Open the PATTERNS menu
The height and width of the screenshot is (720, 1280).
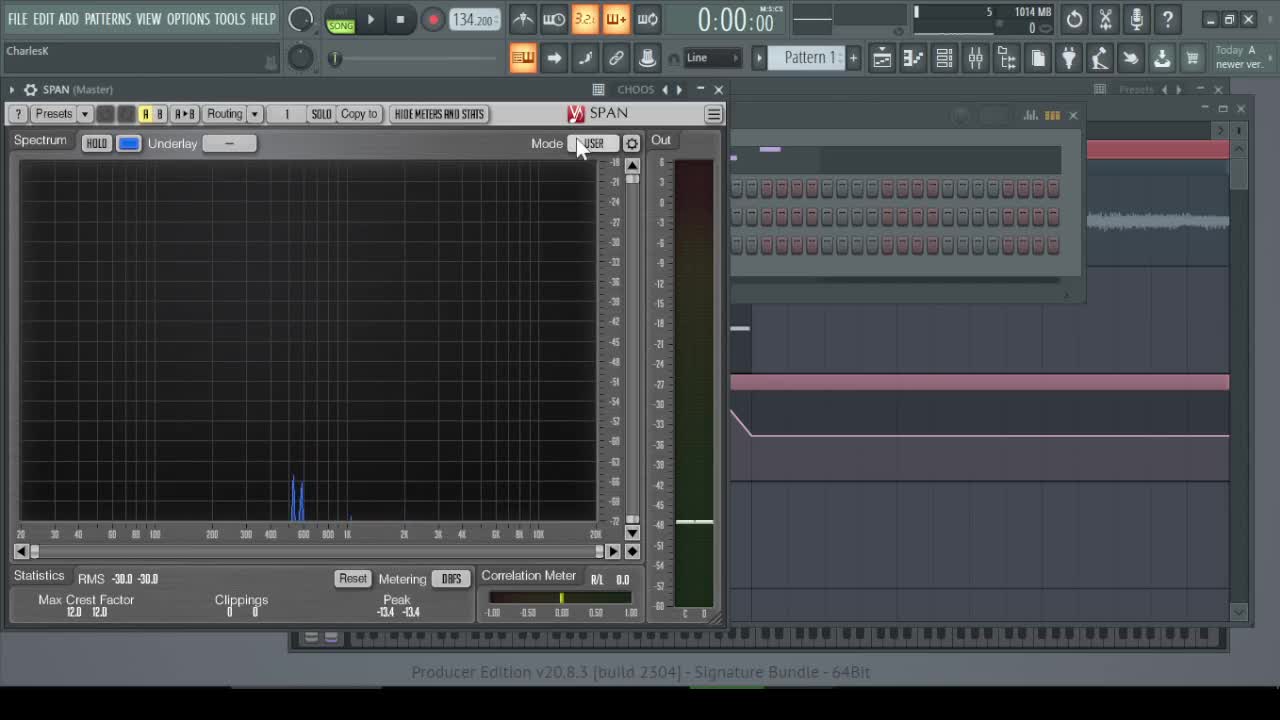point(107,19)
